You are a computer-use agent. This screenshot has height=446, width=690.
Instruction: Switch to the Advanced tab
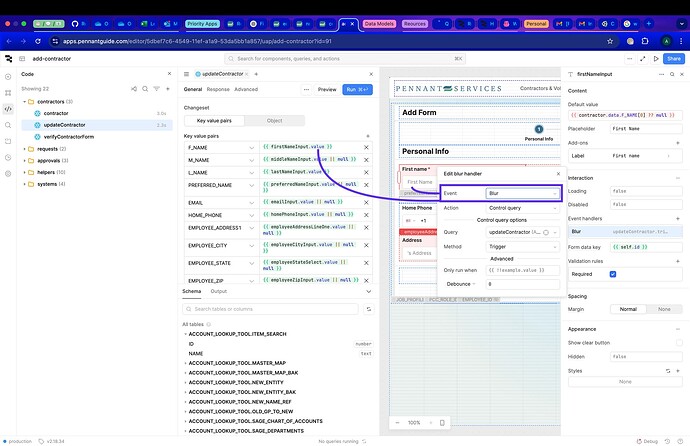pos(246,89)
